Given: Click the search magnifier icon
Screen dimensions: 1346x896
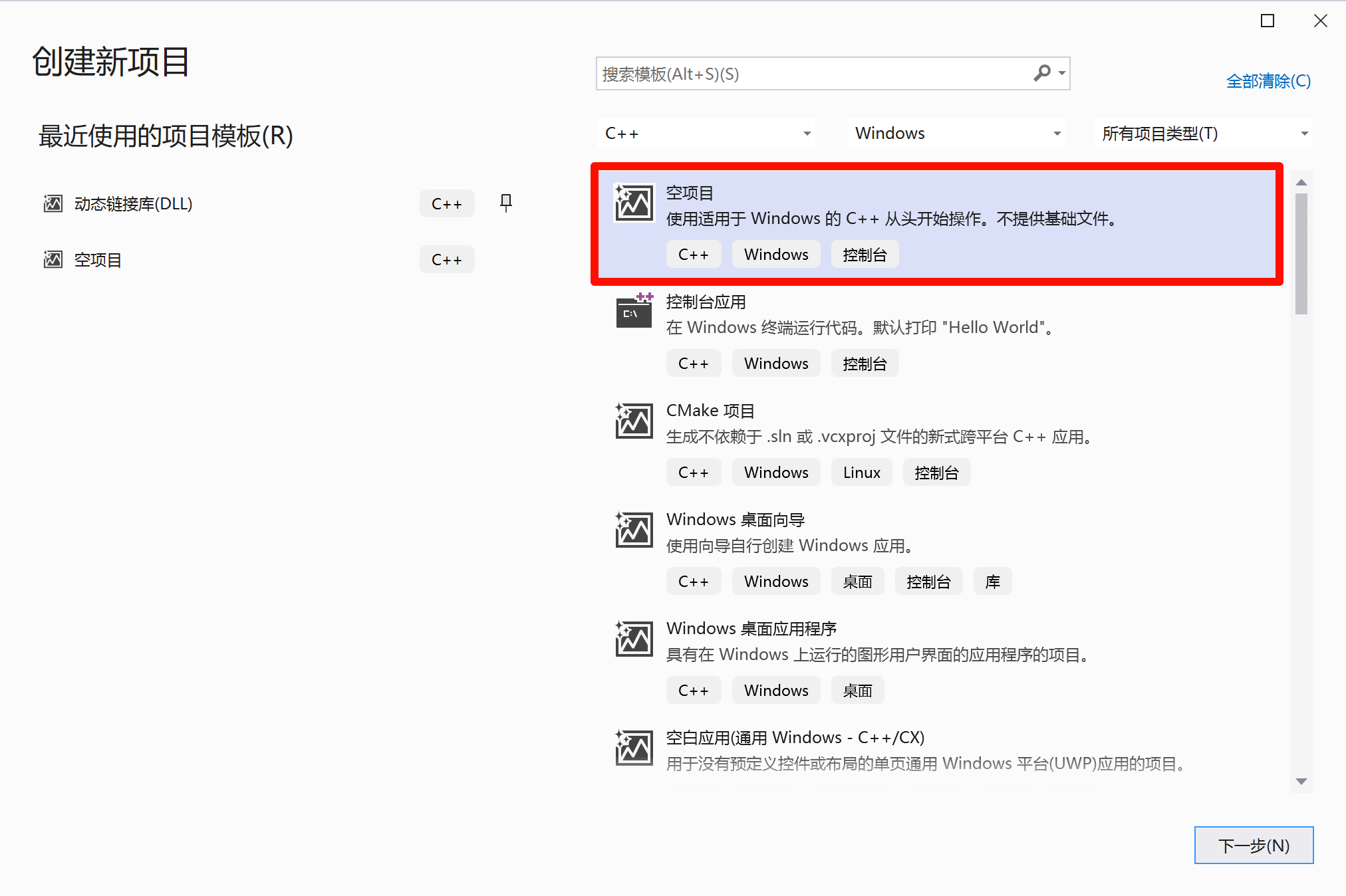Looking at the screenshot, I should (x=1041, y=73).
